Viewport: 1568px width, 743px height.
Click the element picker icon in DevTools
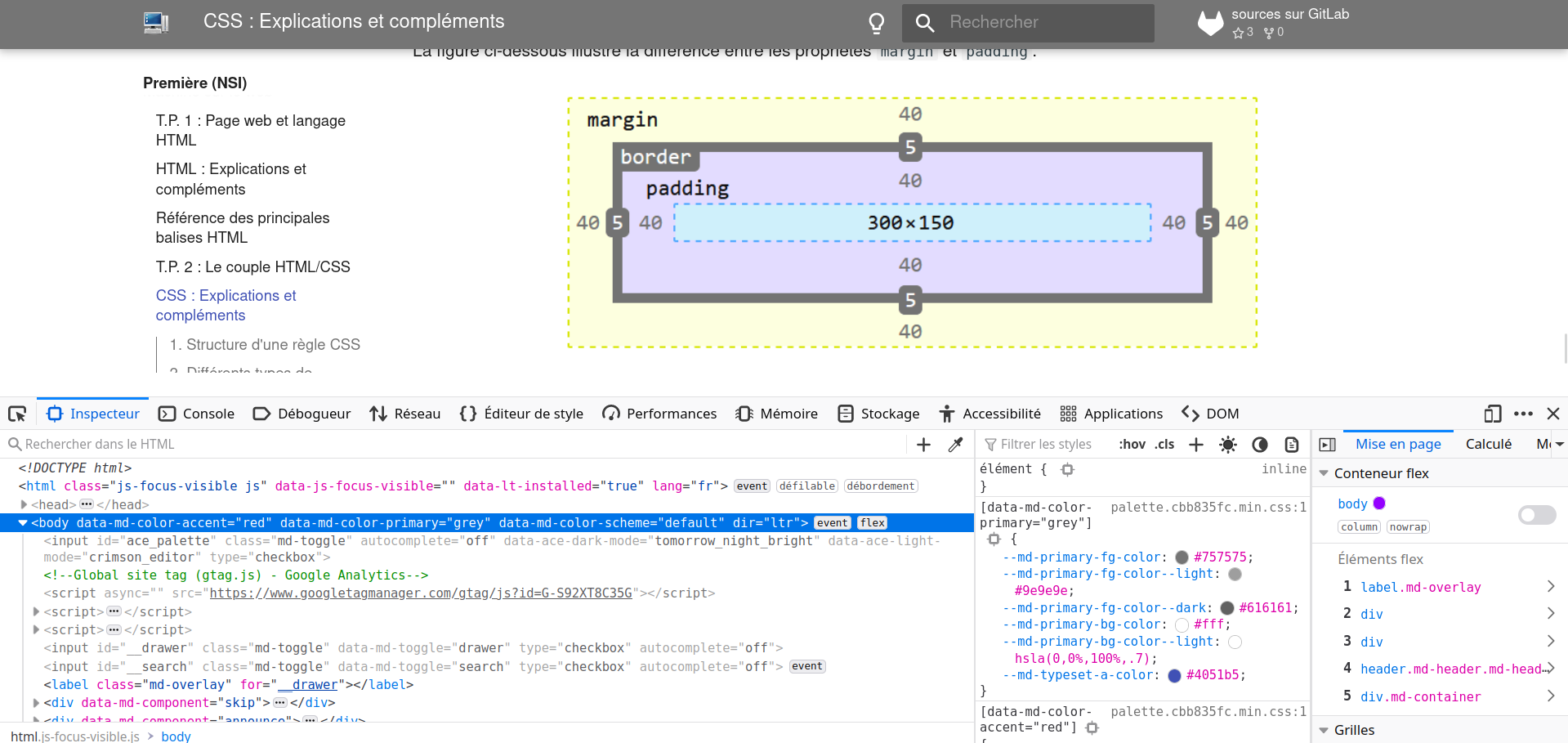point(17,414)
